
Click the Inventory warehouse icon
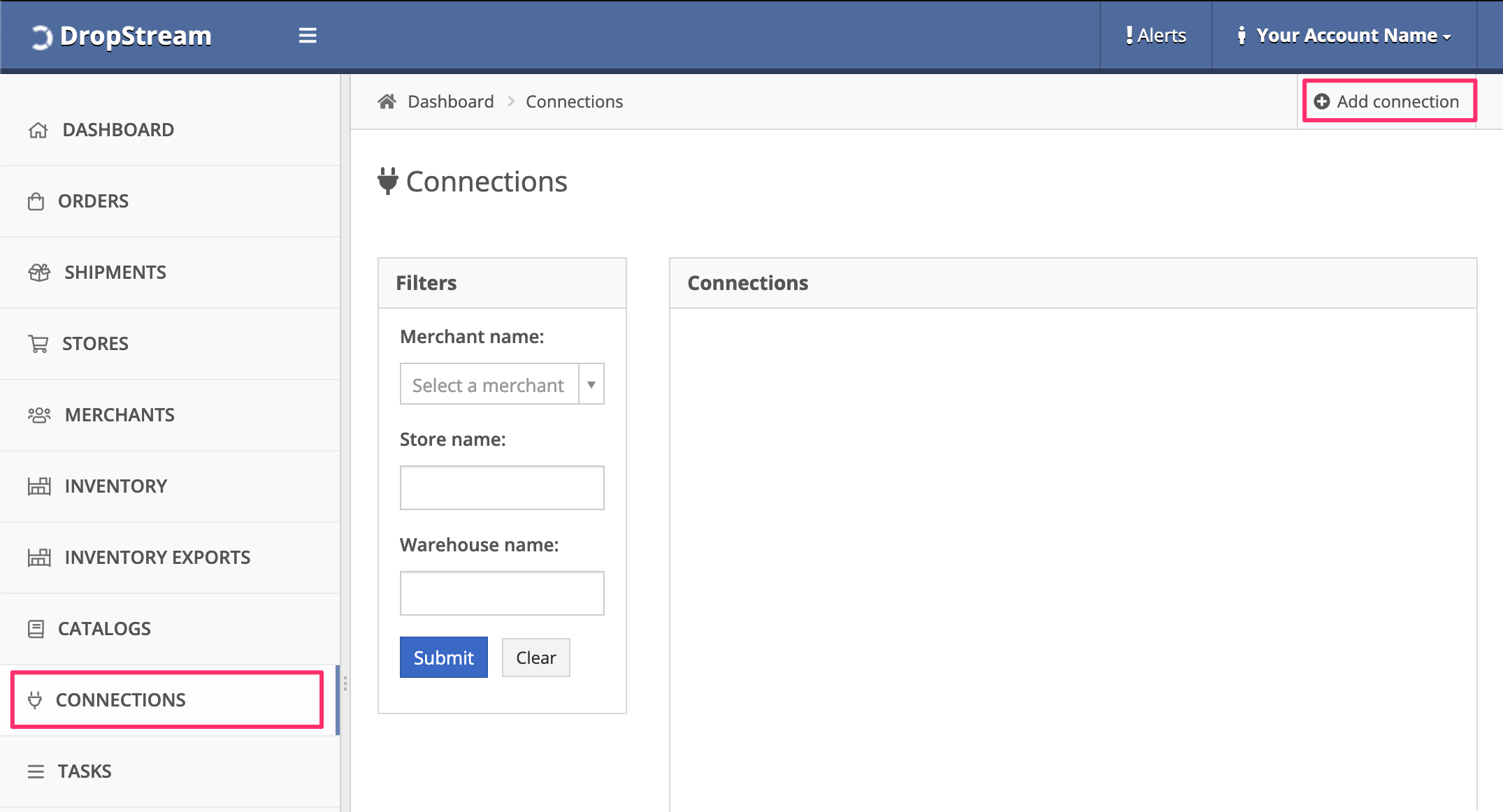(x=39, y=486)
